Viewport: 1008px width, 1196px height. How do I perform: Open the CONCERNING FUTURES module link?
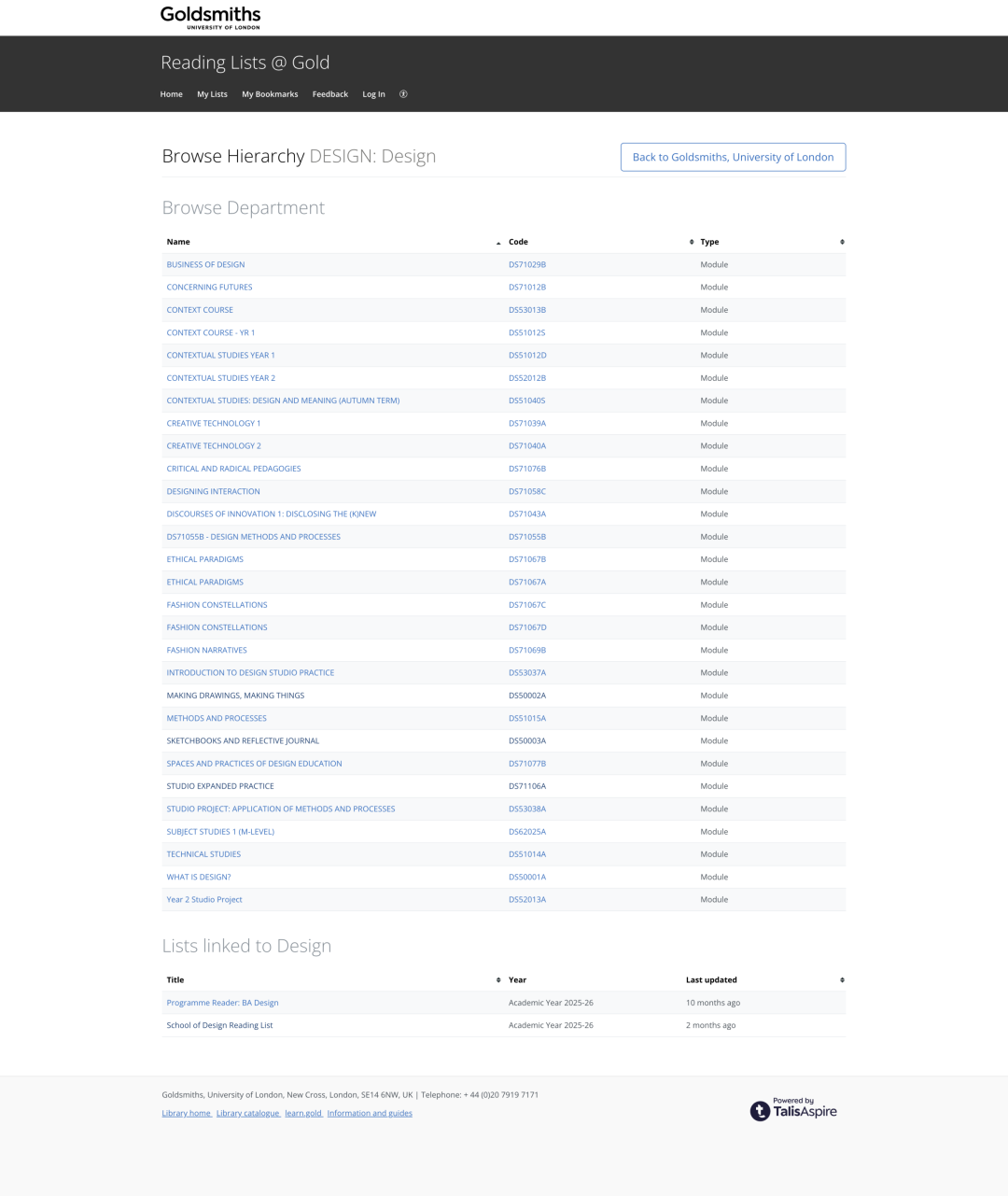tap(209, 288)
